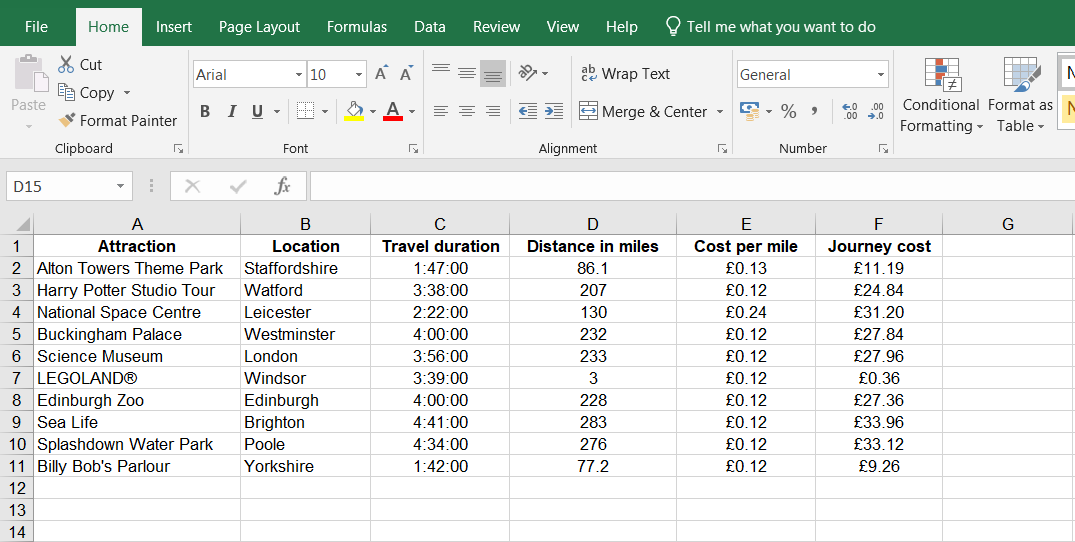
Task: Select the "Journey cost" header cell
Action: [x=879, y=247]
